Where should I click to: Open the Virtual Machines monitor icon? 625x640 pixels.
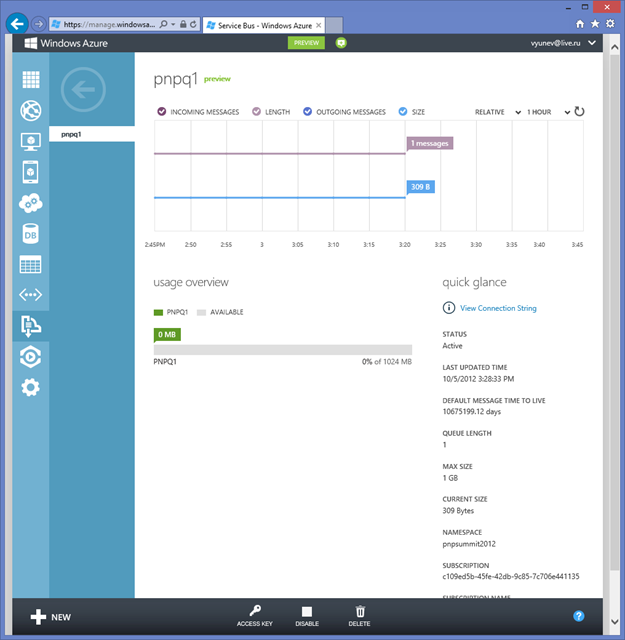(31, 142)
